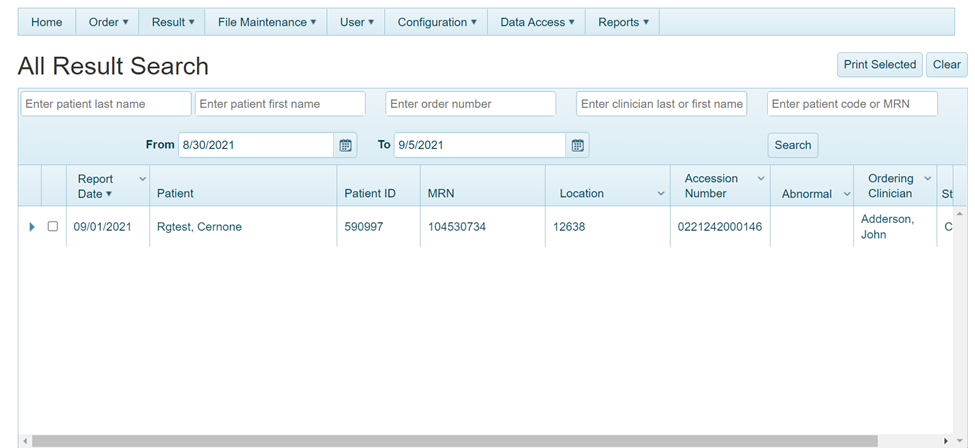The height and width of the screenshot is (448, 975).
Task: Open the File Maintenance menu
Action: (x=266, y=22)
